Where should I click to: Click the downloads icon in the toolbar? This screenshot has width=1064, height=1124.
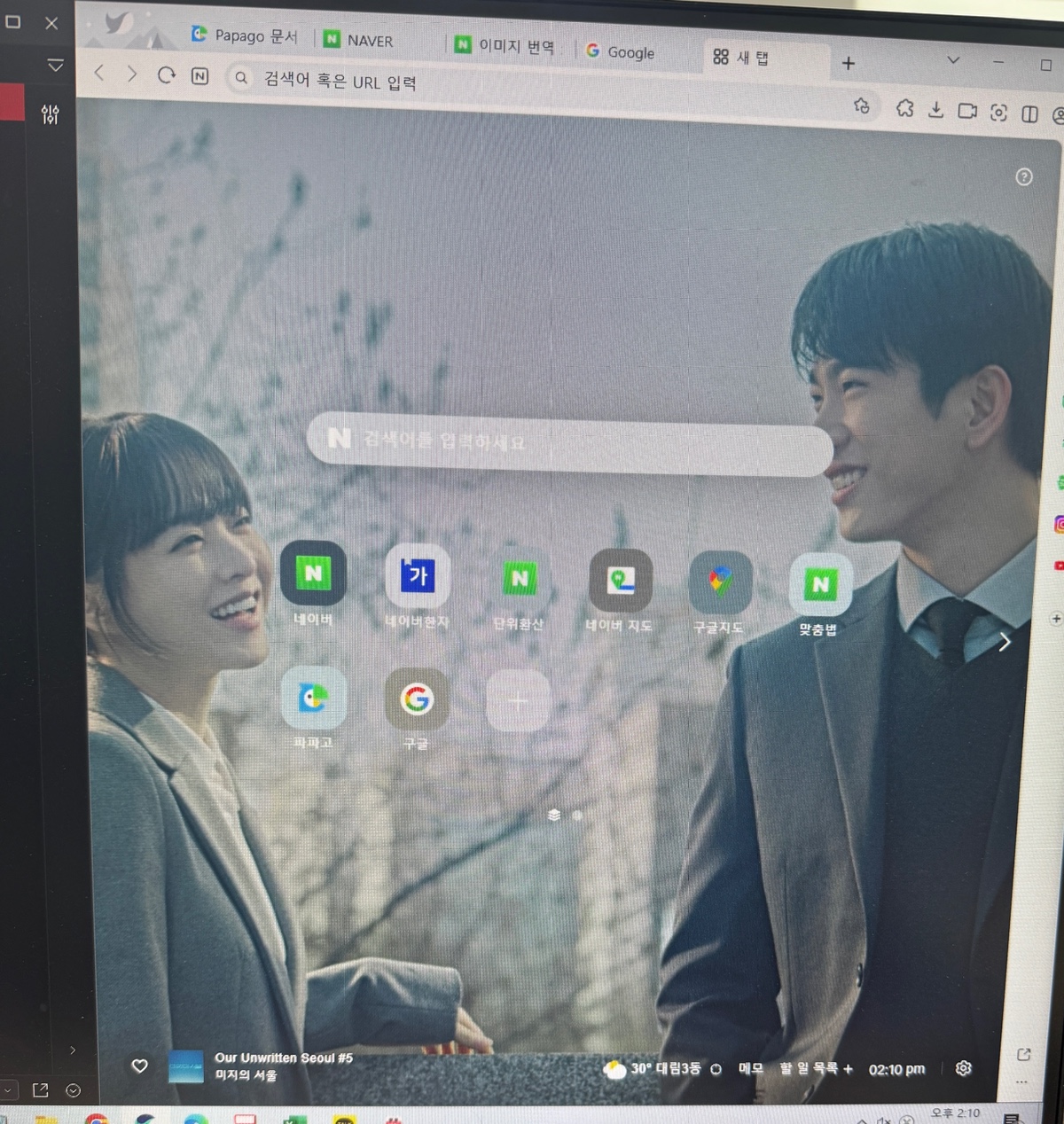point(935,110)
